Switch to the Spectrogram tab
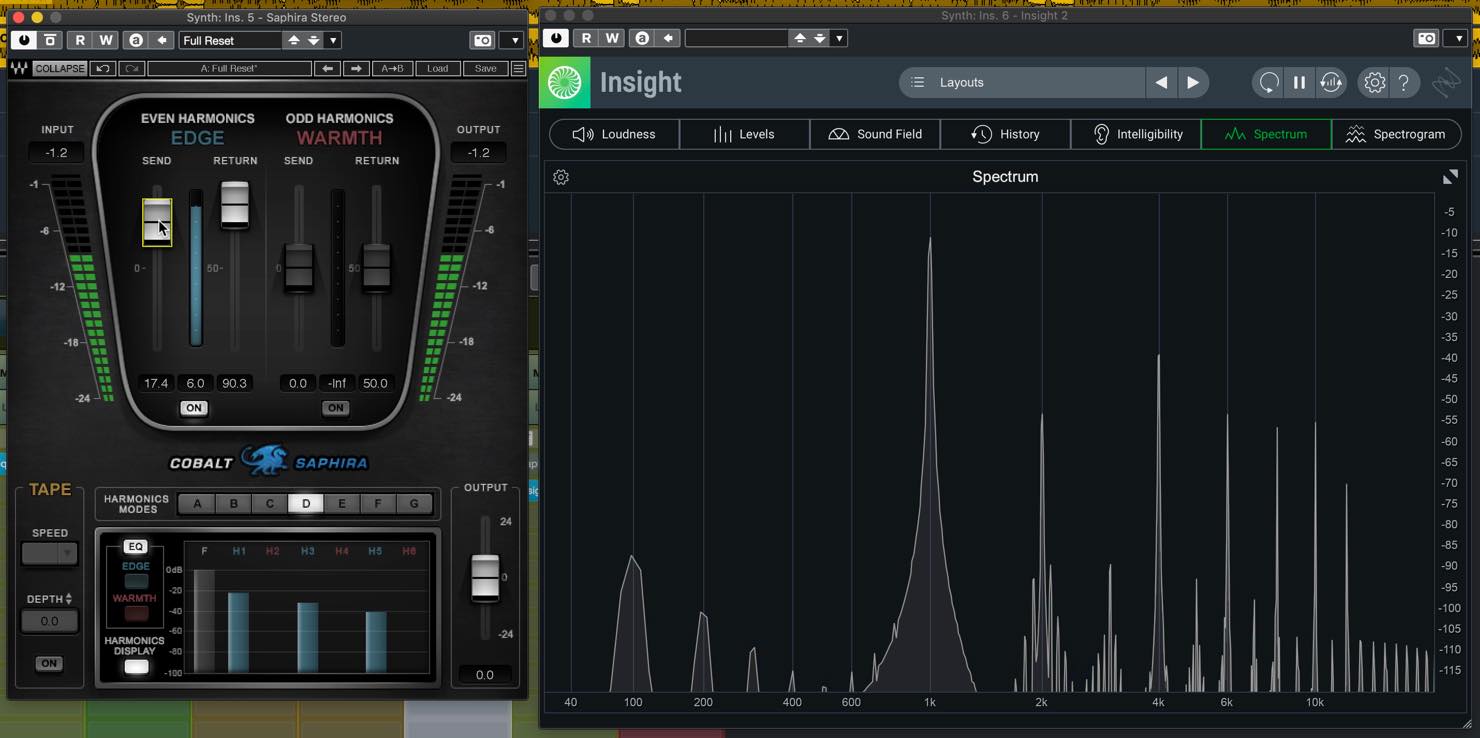 1396,134
